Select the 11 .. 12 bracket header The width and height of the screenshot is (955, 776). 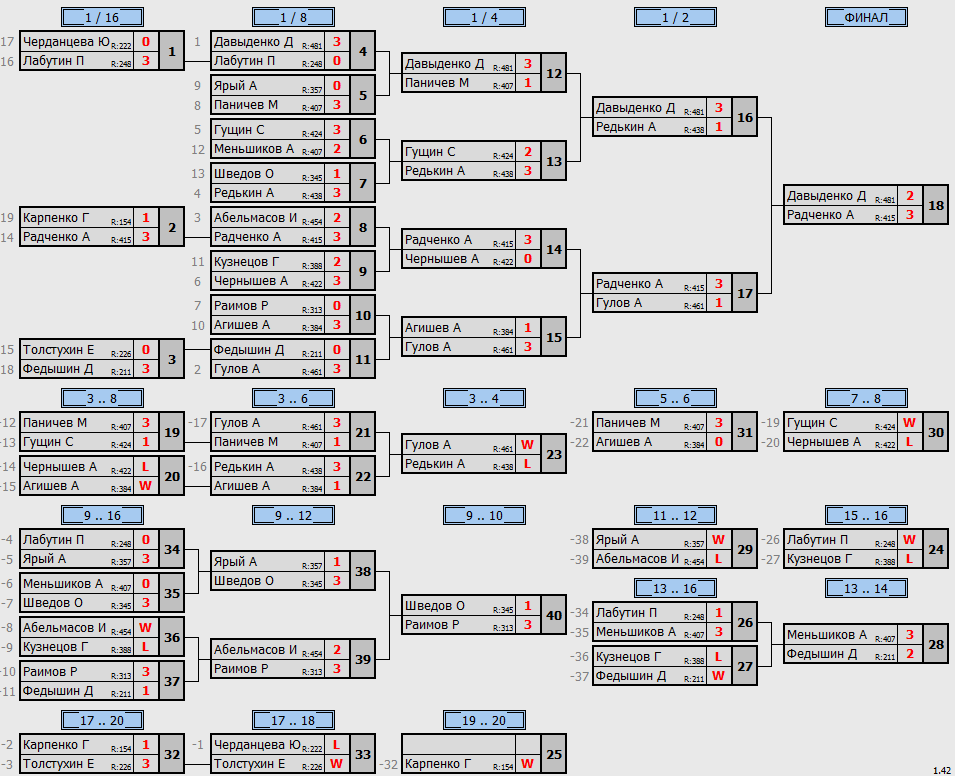tap(675, 515)
